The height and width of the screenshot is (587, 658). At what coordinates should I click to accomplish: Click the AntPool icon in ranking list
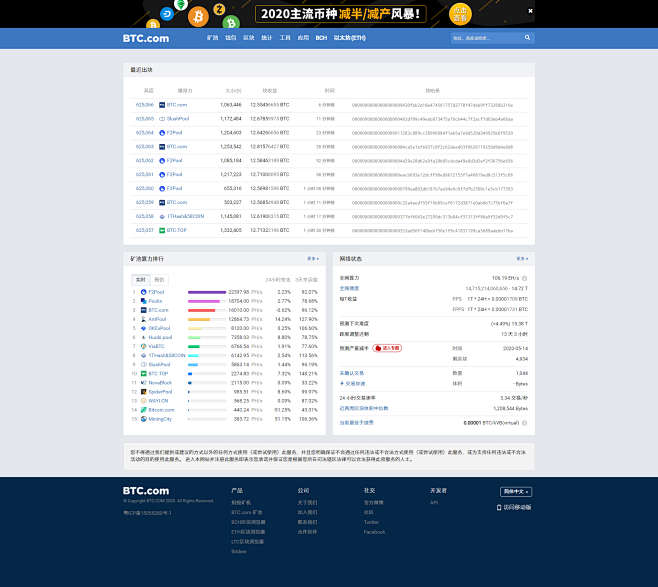pyautogui.click(x=143, y=318)
